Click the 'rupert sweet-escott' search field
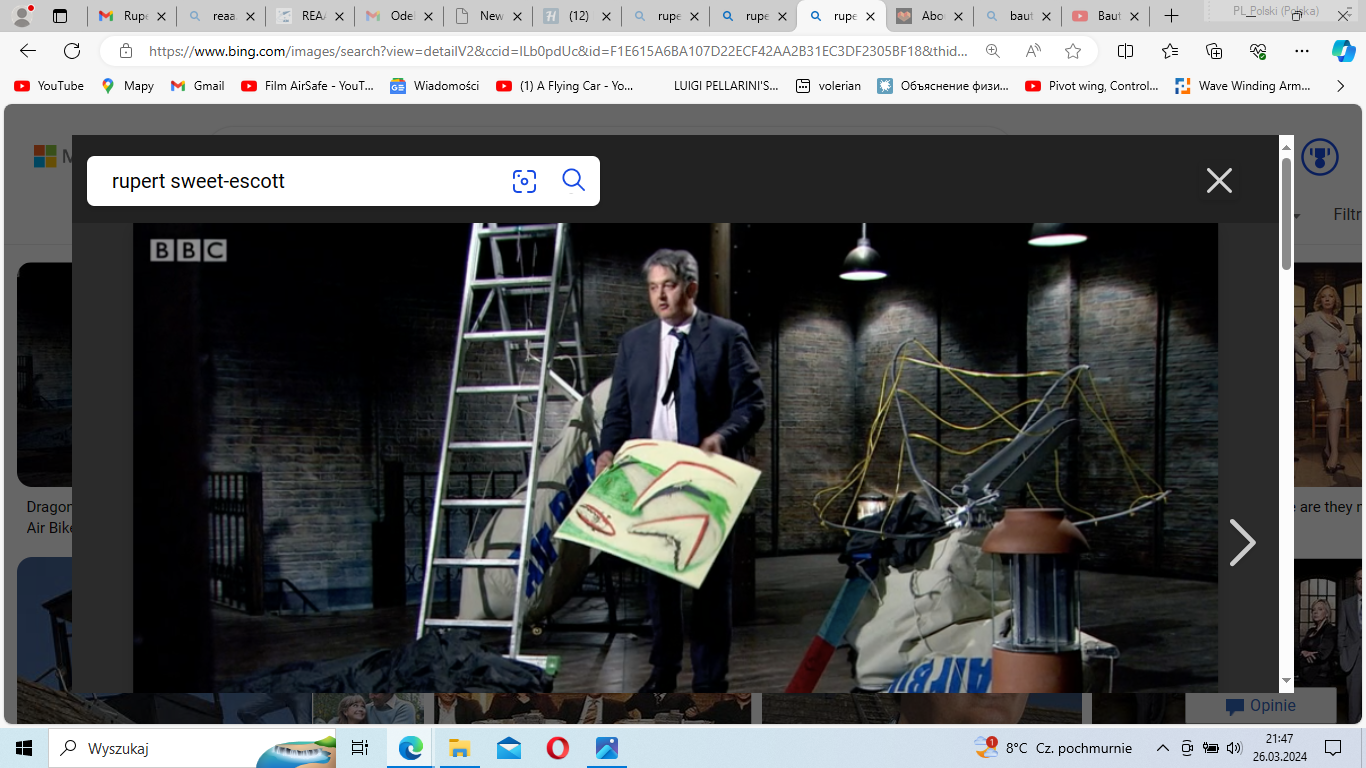 coord(300,181)
